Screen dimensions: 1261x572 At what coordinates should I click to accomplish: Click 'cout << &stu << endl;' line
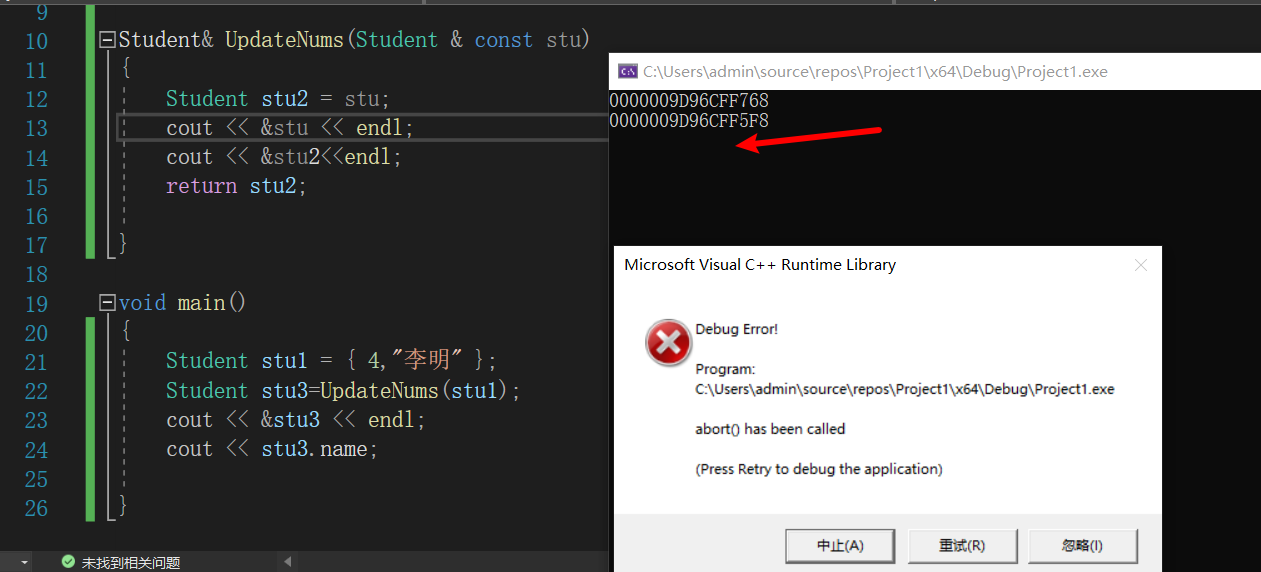tap(289, 128)
